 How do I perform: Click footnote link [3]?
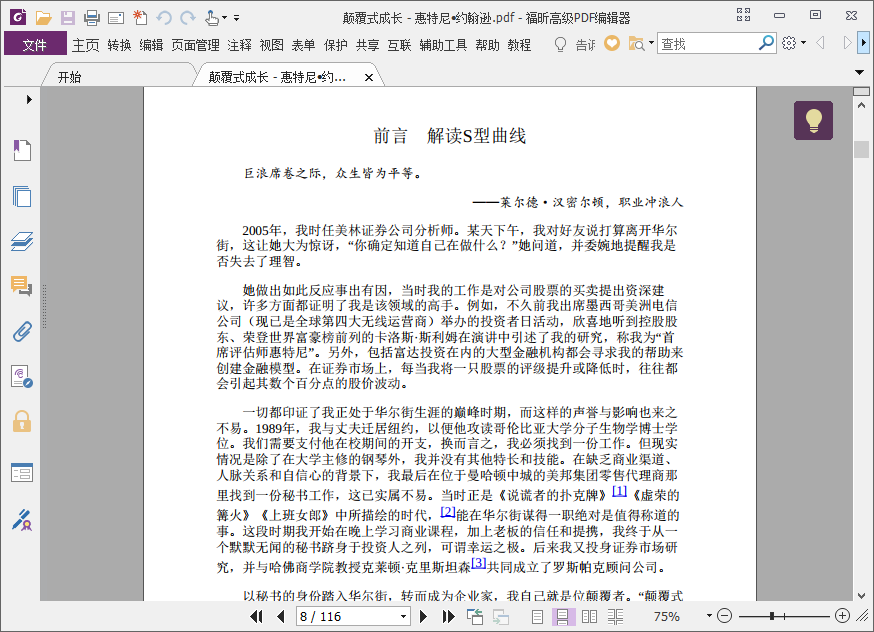click(x=478, y=563)
